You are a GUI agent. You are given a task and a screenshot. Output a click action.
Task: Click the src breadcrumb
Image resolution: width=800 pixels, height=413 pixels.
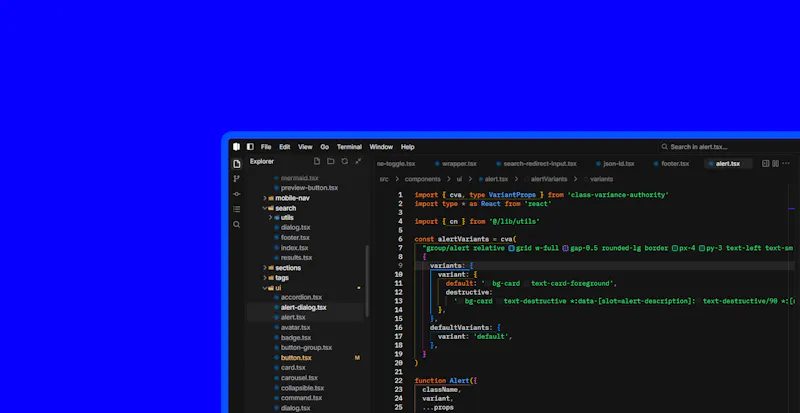[384, 179]
